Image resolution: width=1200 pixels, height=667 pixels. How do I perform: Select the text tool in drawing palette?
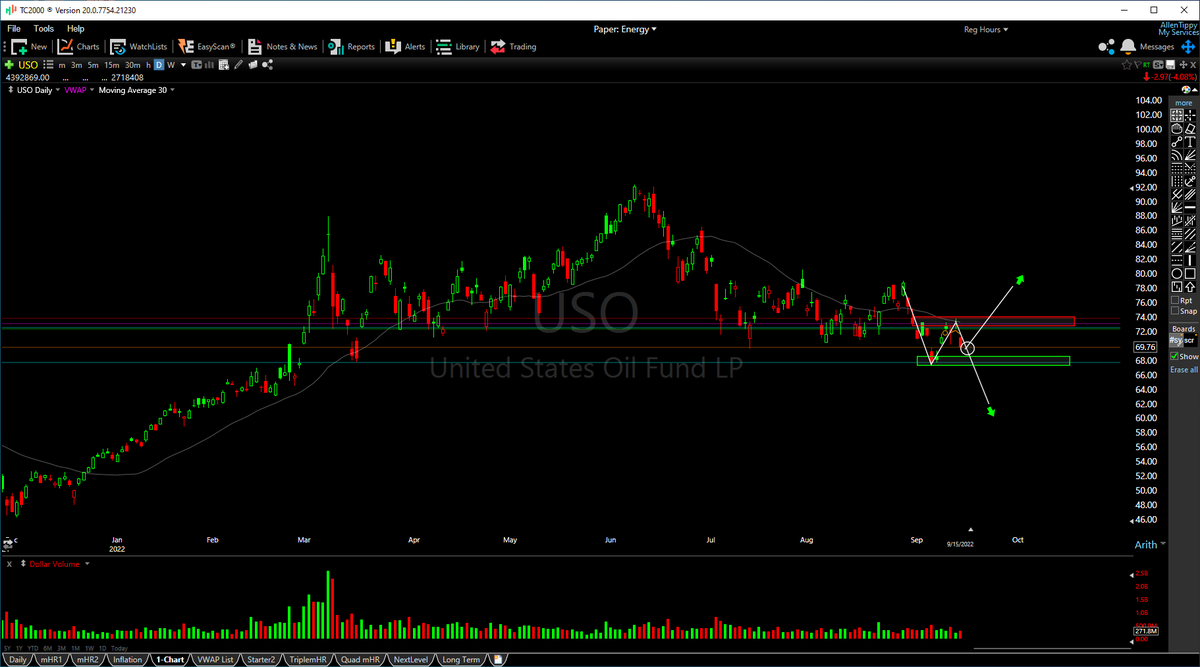(x=1191, y=140)
